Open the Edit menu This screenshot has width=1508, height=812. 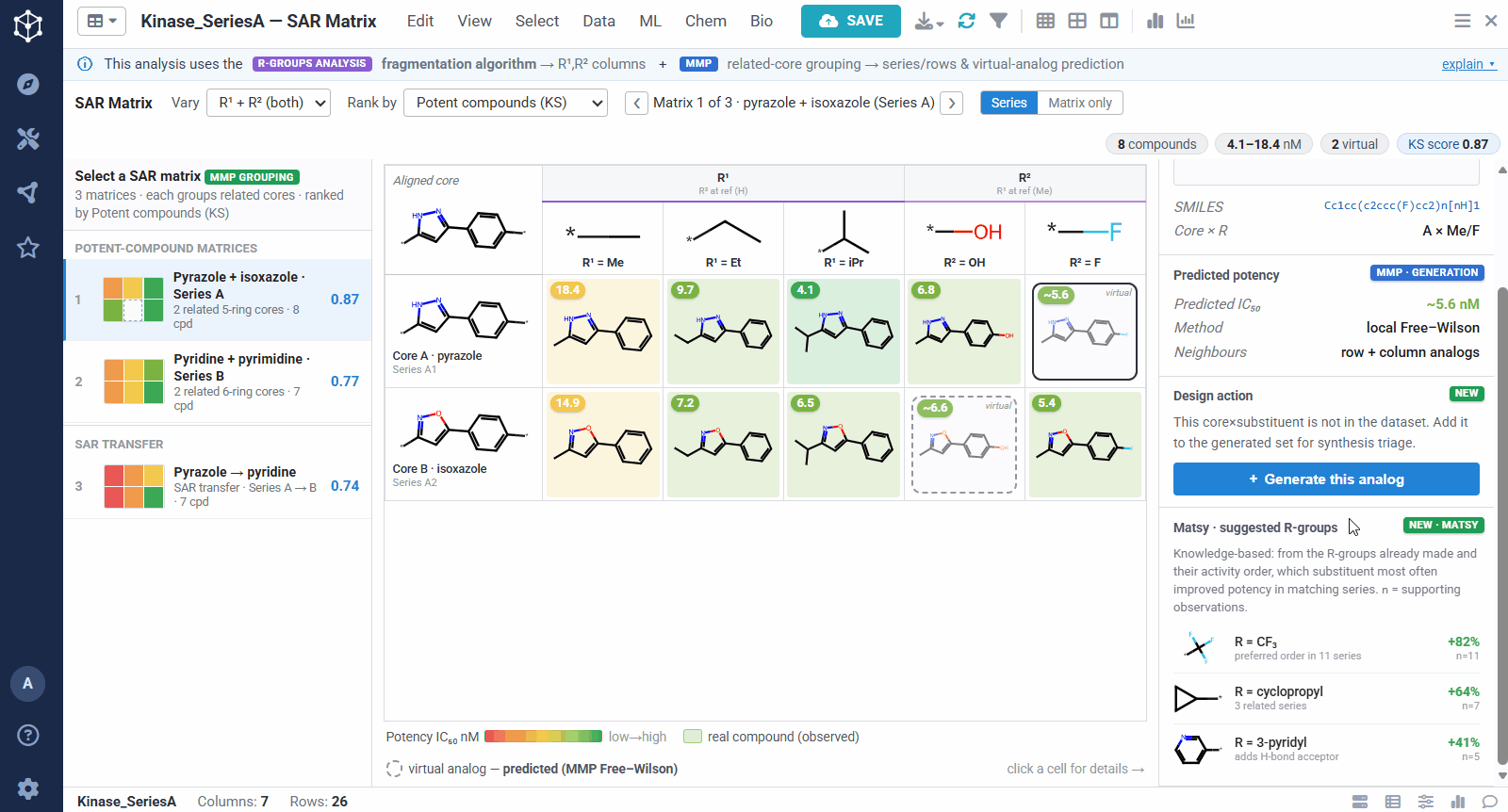coord(420,21)
